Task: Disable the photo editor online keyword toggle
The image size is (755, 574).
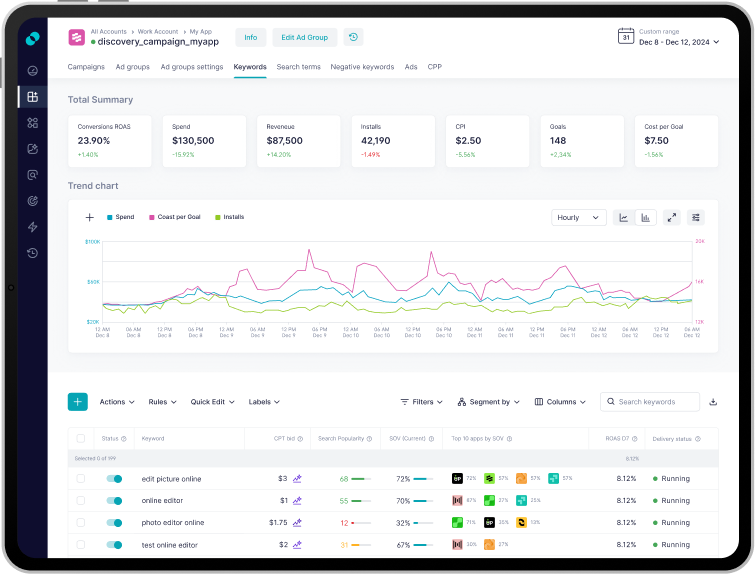Action: [114, 523]
